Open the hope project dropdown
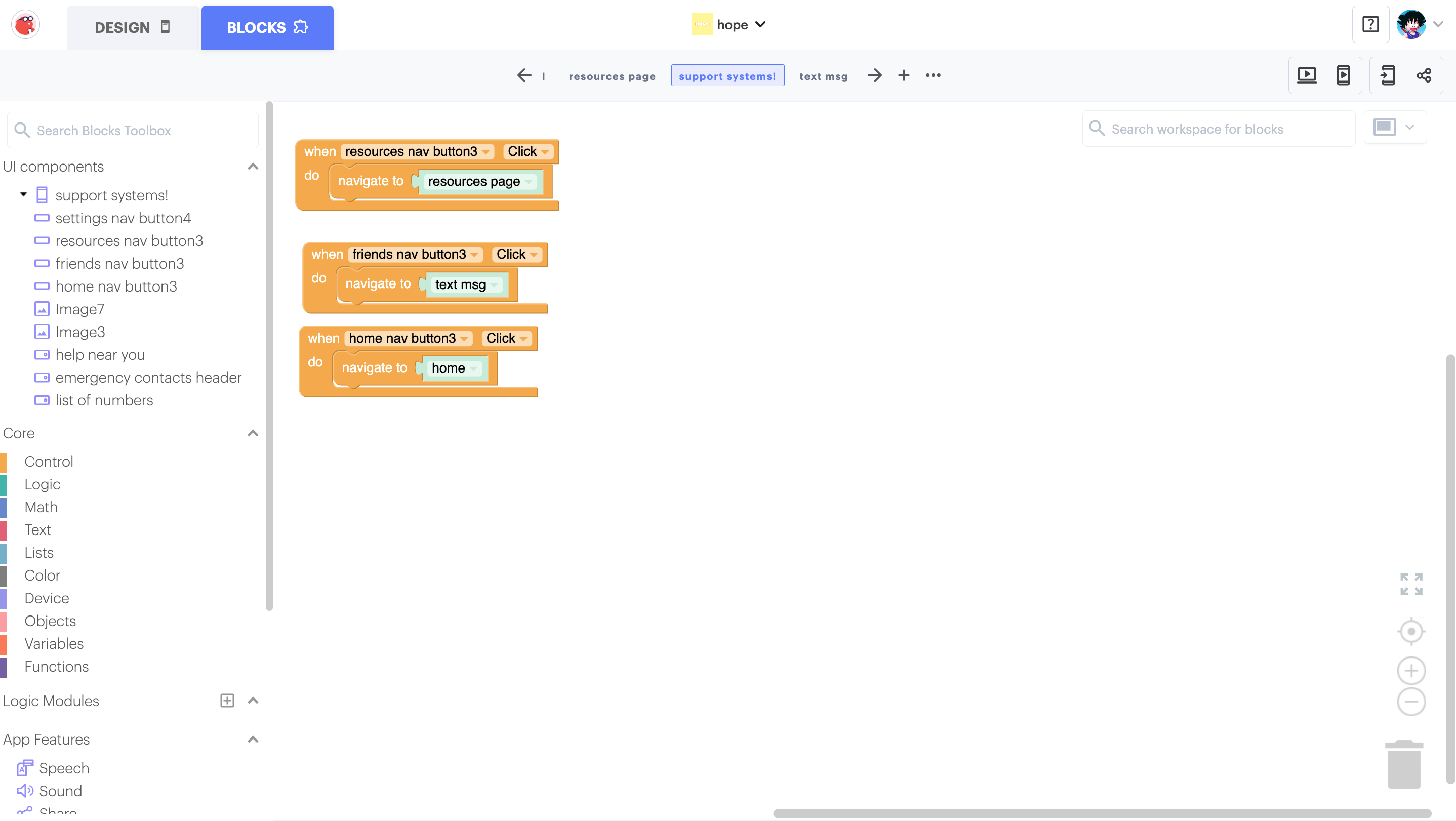1456x821 pixels. click(x=760, y=25)
